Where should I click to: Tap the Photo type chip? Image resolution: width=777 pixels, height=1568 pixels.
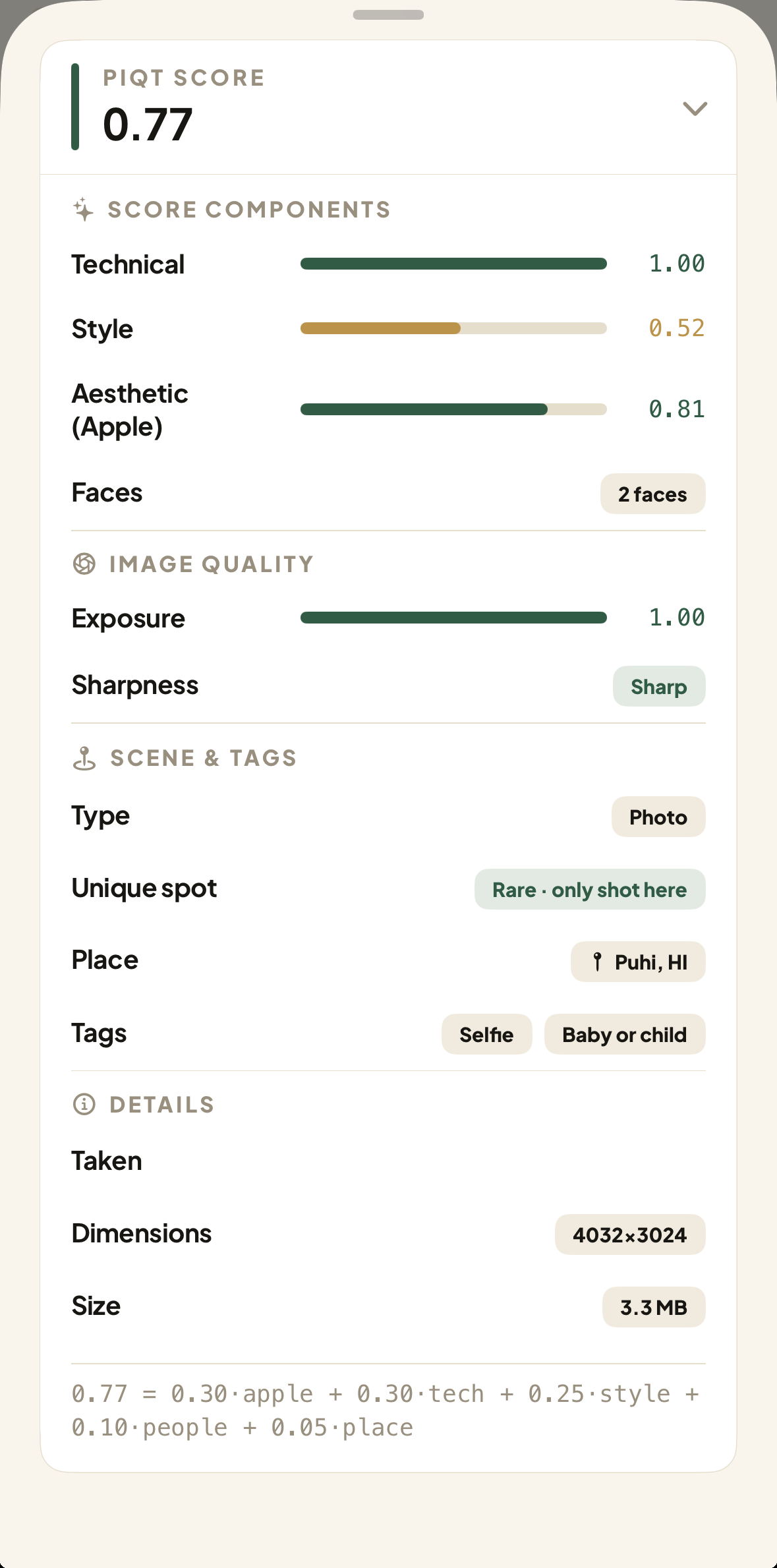658,817
